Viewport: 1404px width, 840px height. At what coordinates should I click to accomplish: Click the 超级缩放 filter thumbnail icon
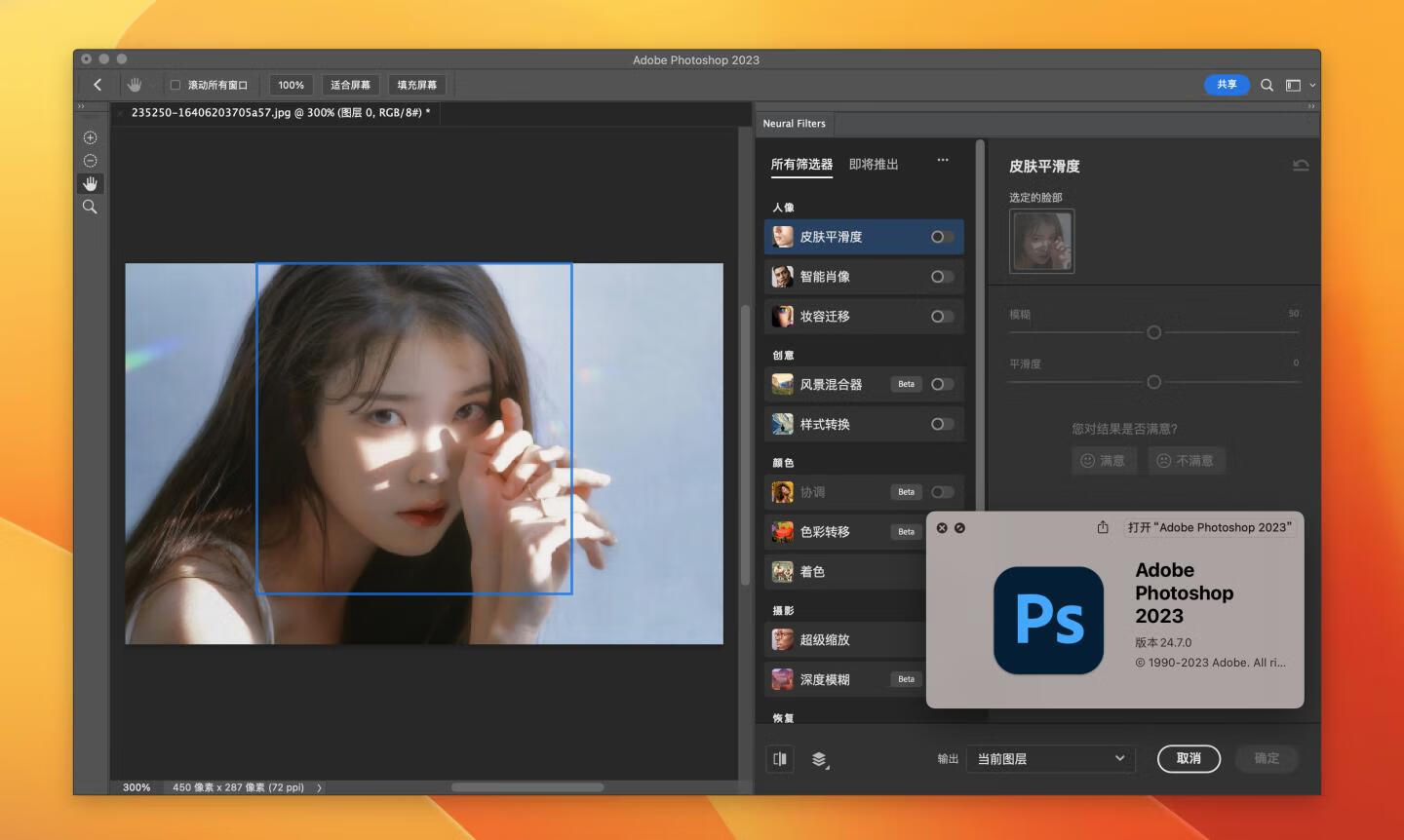pyautogui.click(x=782, y=640)
